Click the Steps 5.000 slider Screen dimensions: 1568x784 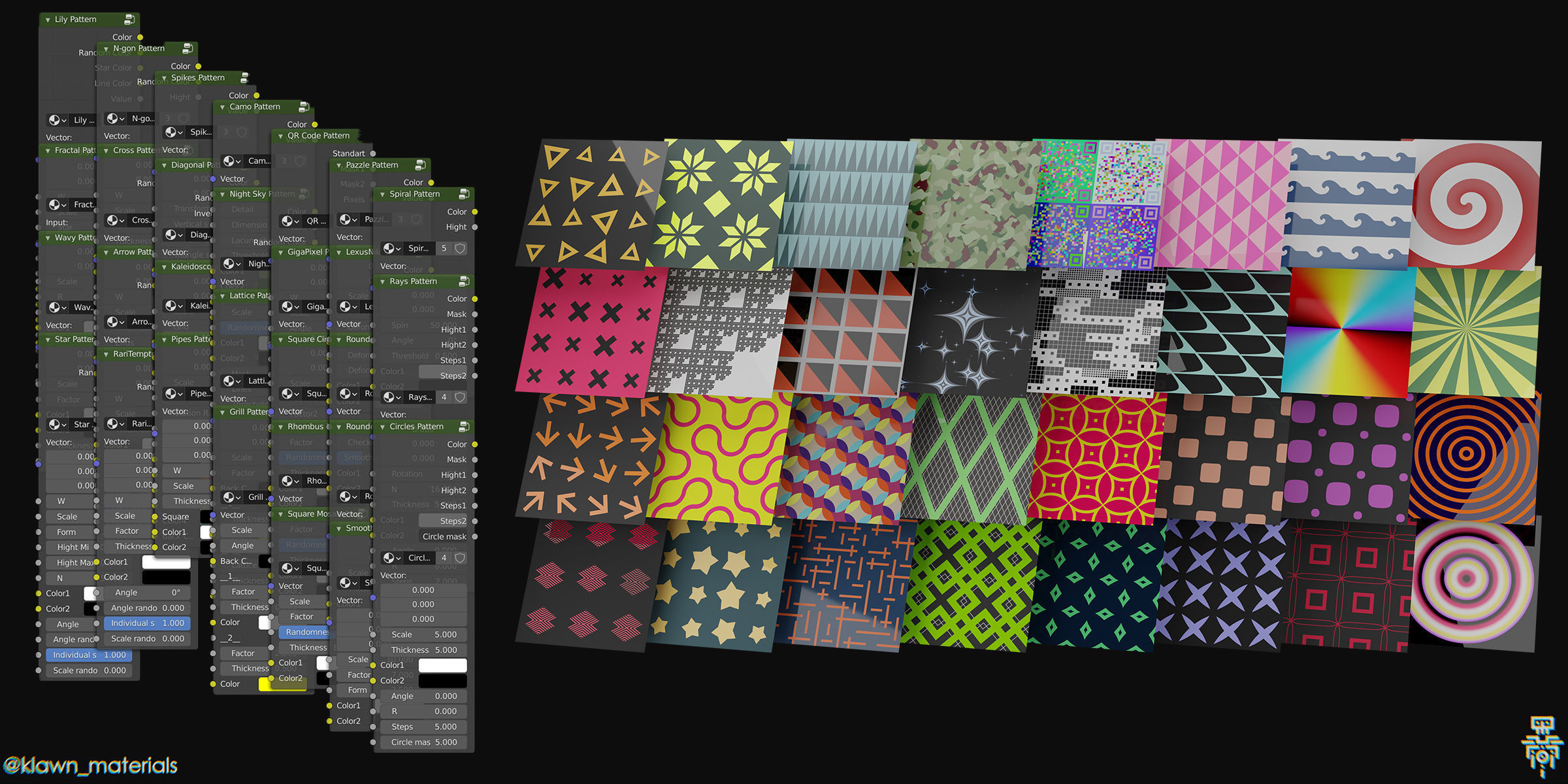(x=423, y=727)
